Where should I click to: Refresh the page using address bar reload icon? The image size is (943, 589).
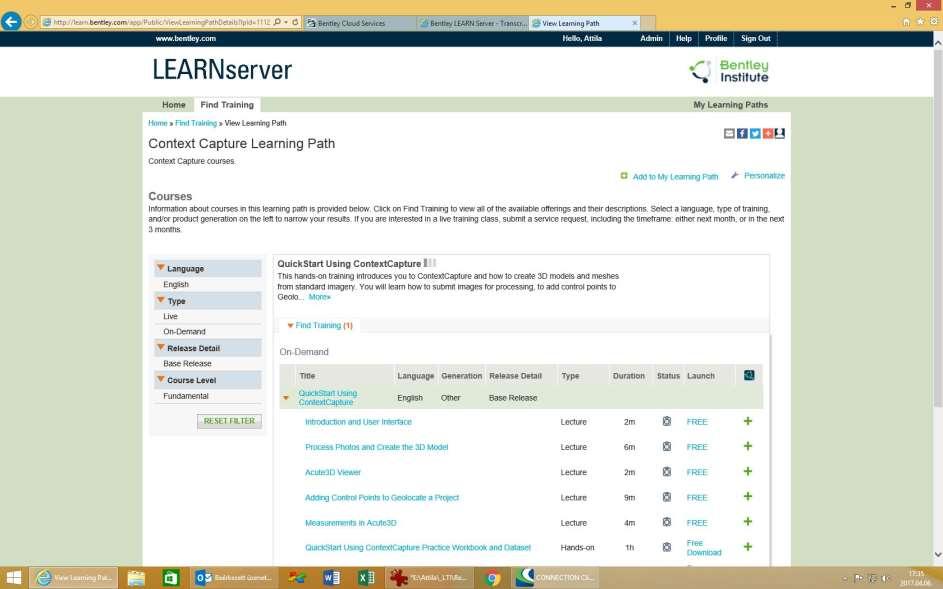pyautogui.click(x=295, y=22)
